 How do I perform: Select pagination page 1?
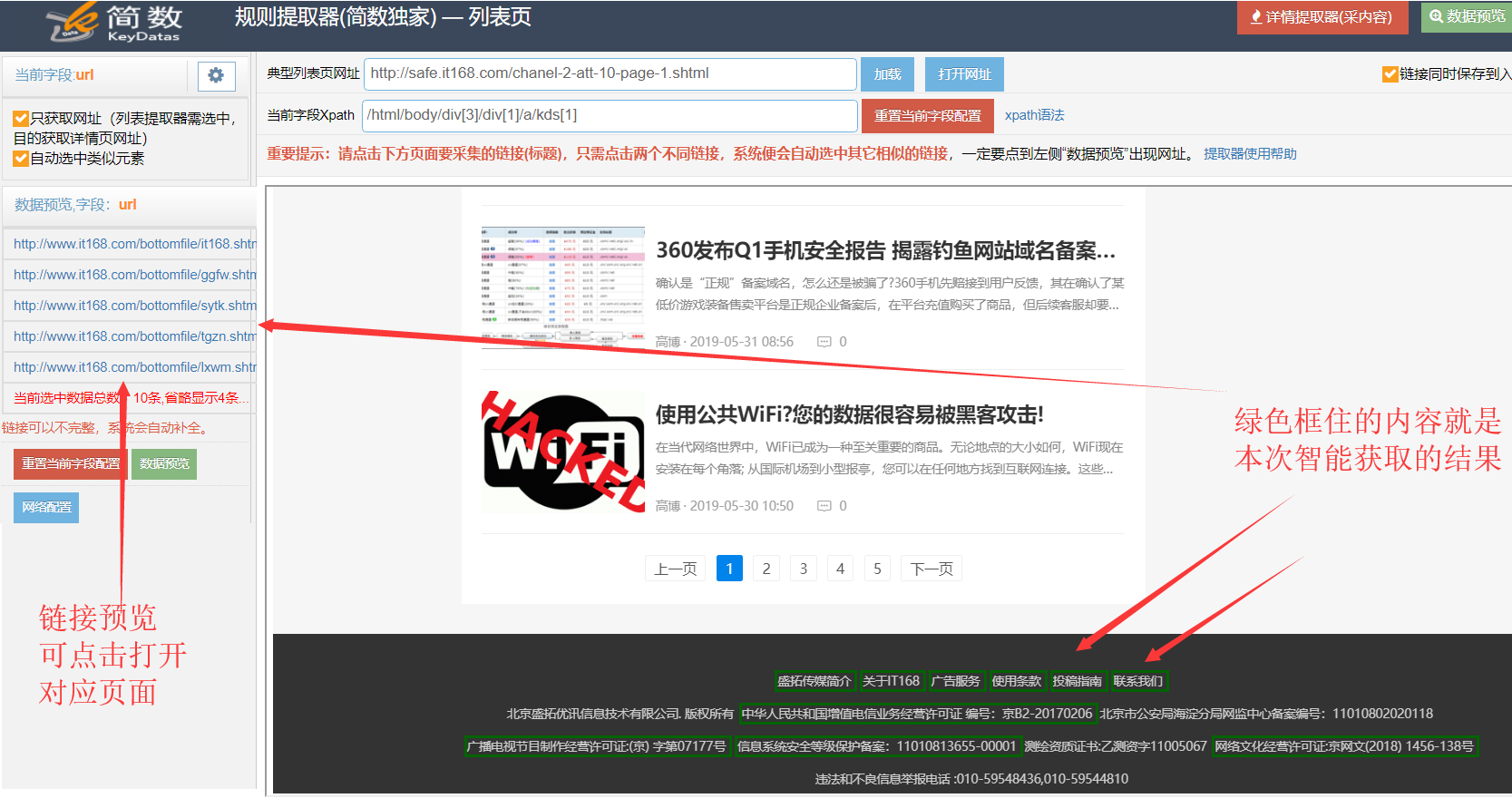[x=729, y=569]
